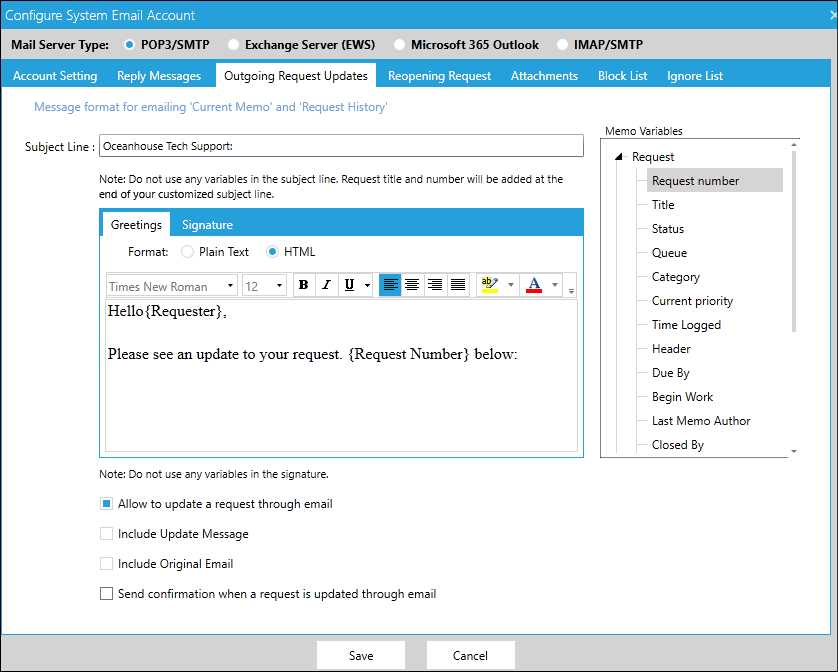Viewport: 838px width, 672px height.
Task: Toggle bold formatting in editor toolbar
Action: tap(304, 285)
